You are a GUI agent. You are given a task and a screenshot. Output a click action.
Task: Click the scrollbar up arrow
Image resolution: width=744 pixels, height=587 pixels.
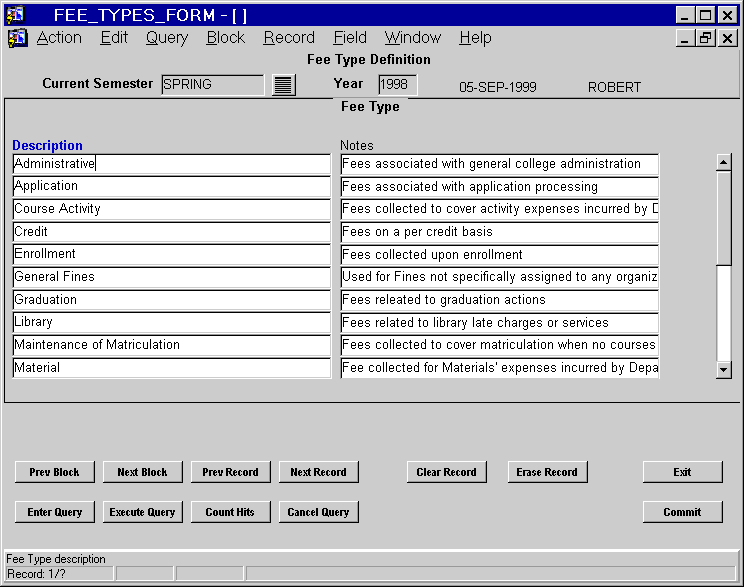(724, 163)
